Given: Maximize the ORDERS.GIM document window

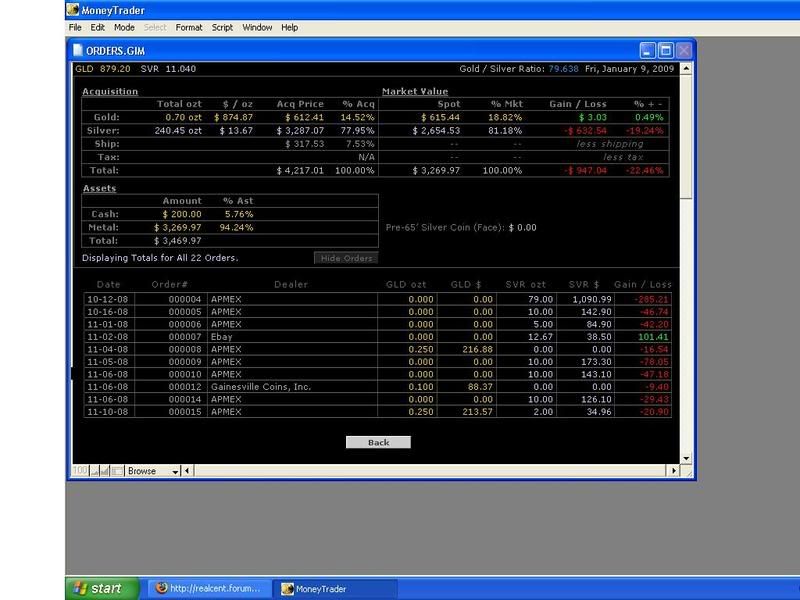Looking at the screenshot, I should coord(666,49).
